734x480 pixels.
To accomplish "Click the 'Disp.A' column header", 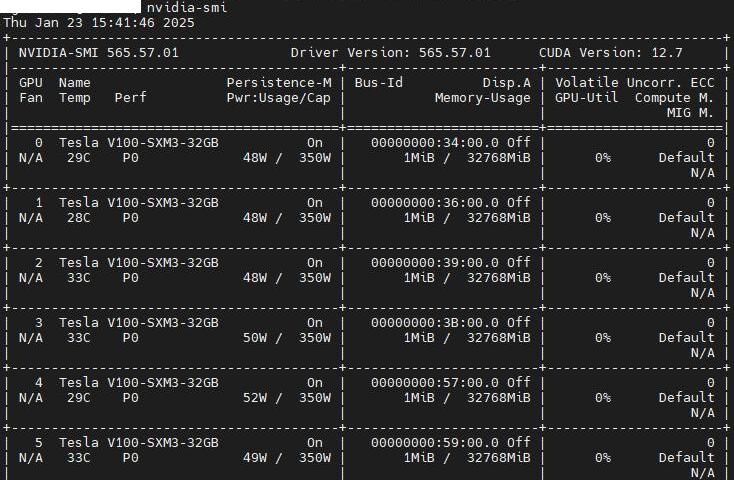I will pos(506,83).
